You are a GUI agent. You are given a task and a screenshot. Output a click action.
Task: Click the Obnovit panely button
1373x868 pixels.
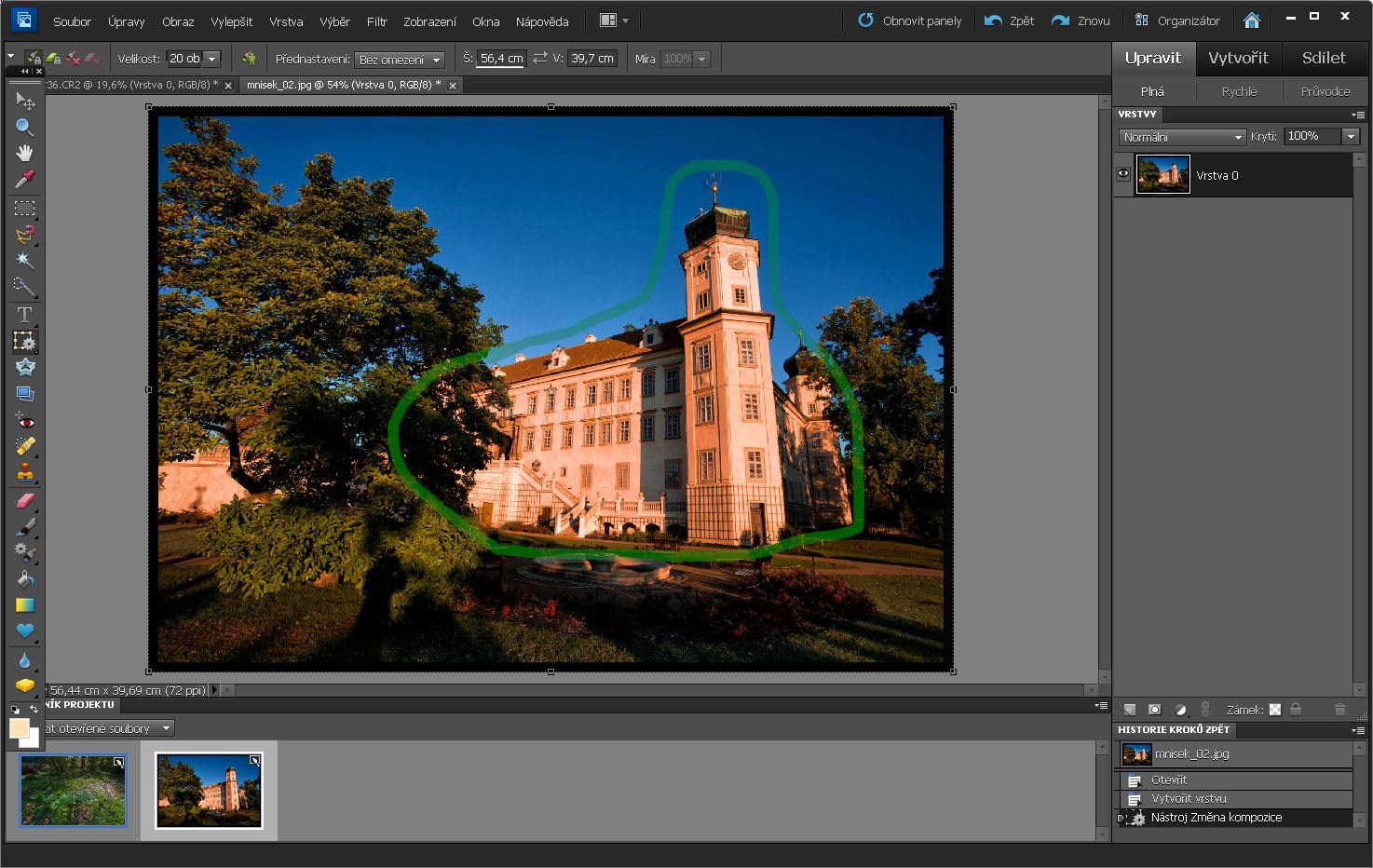coord(909,20)
